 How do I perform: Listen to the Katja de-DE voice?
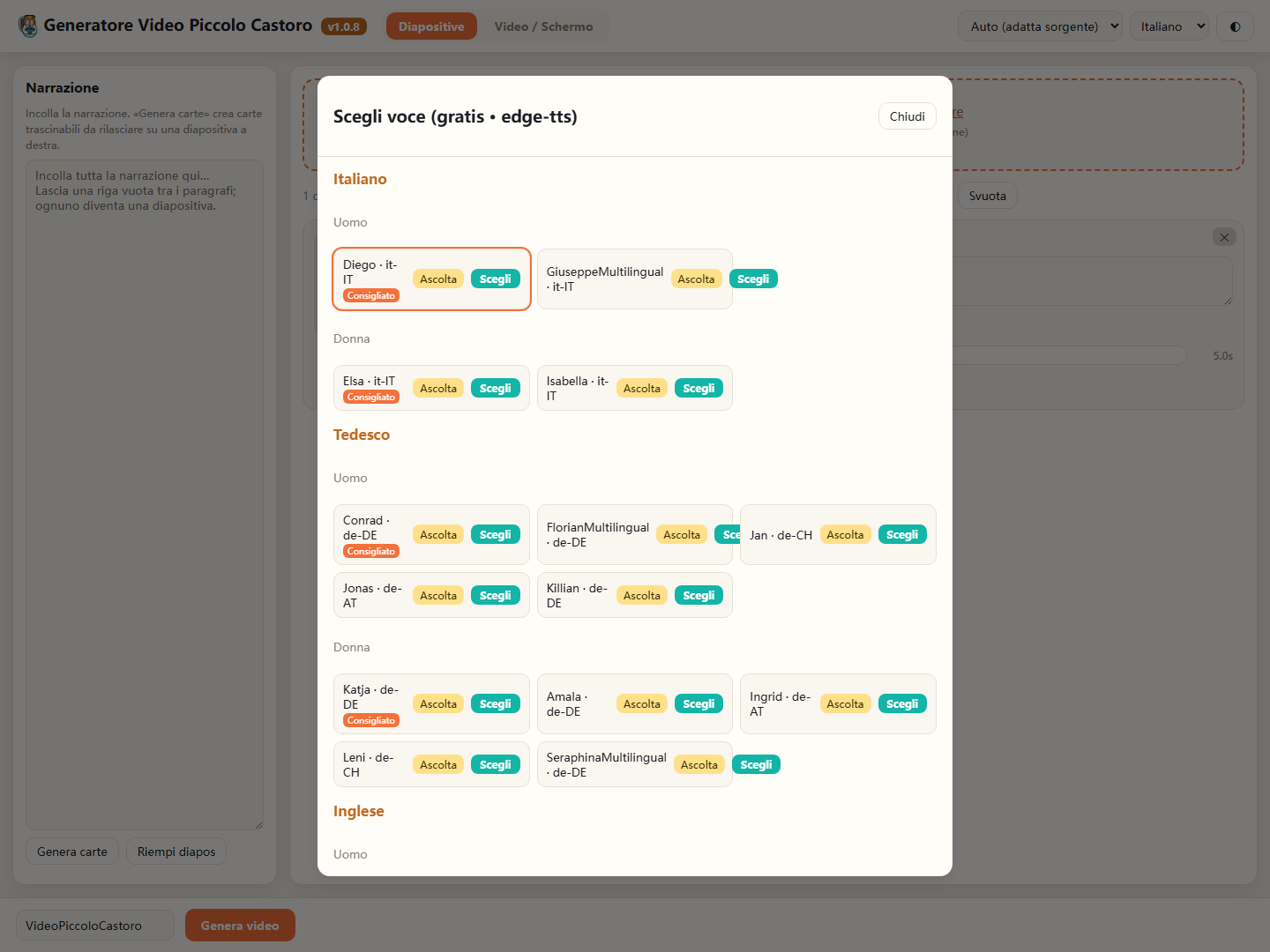[438, 704]
